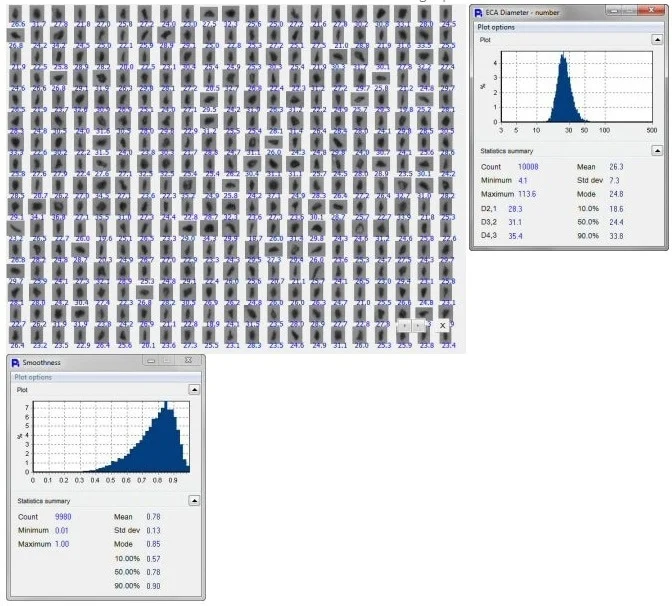This screenshot has height=606, width=672.
Task: Select the Count value 10008 in ECA Diameter
Action: coord(527,167)
